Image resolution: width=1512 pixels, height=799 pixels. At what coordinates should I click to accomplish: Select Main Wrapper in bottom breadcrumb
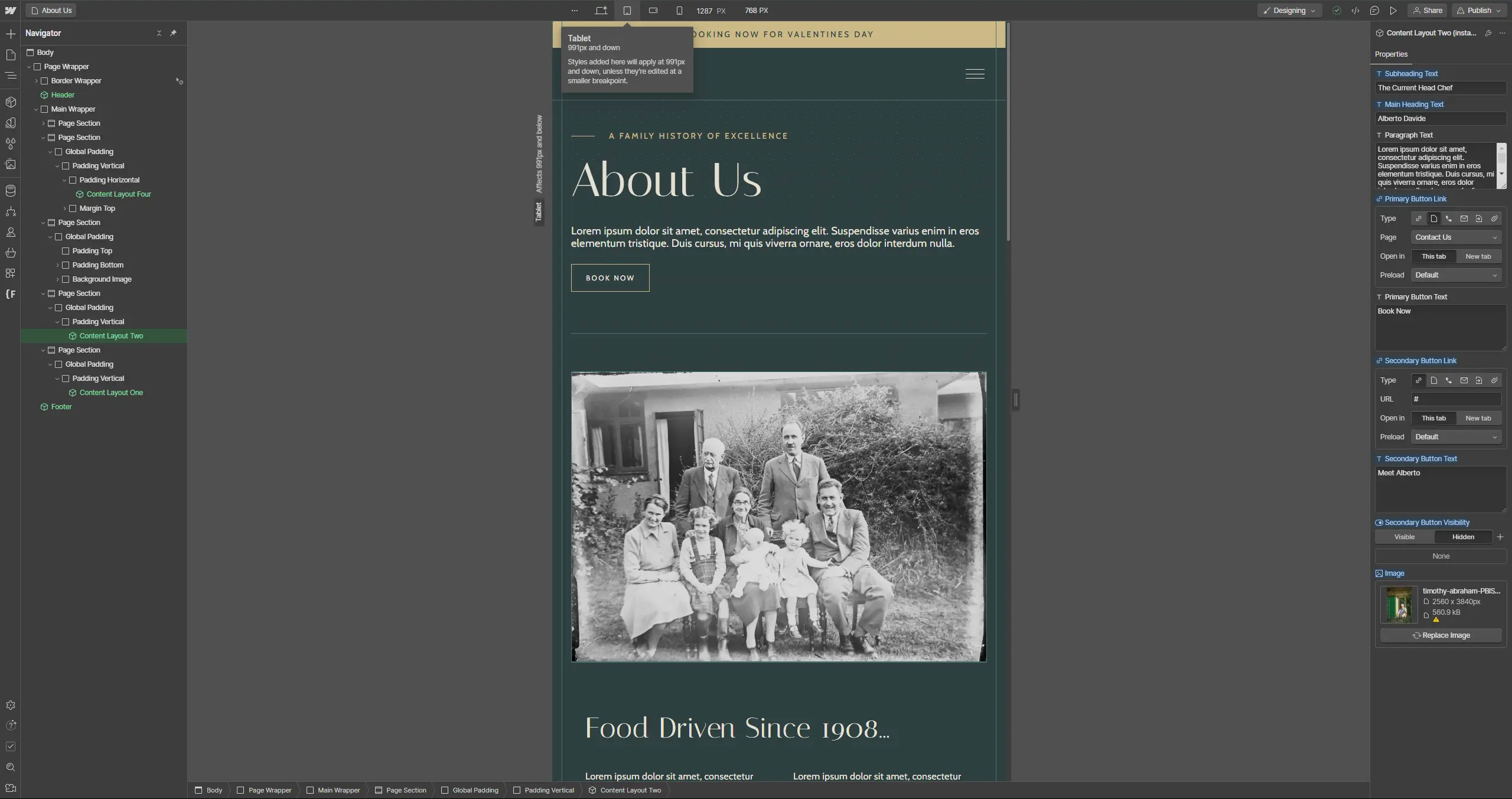coord(338,790)
